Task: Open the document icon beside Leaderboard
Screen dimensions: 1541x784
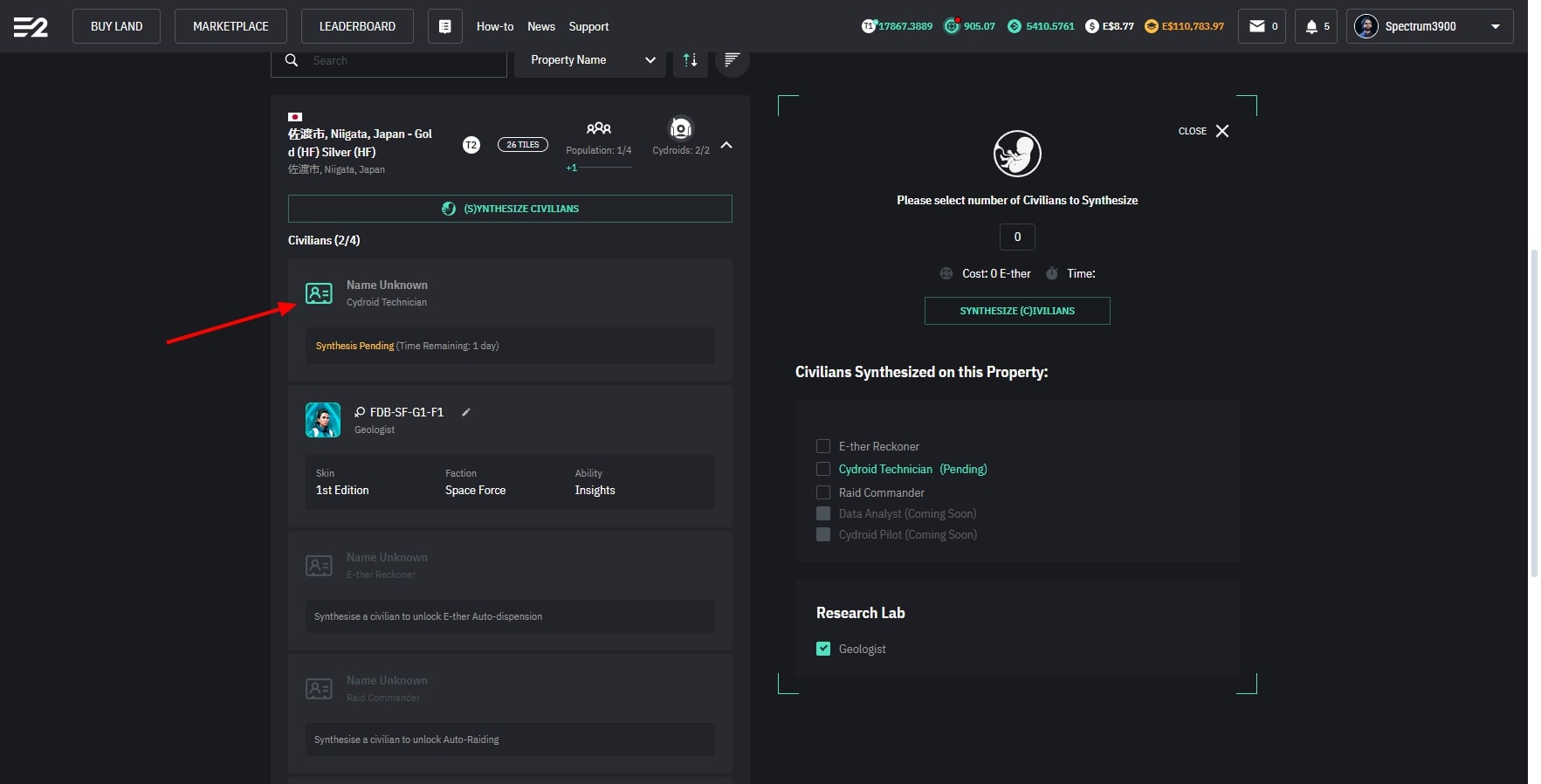Action: tap(444, 26)
